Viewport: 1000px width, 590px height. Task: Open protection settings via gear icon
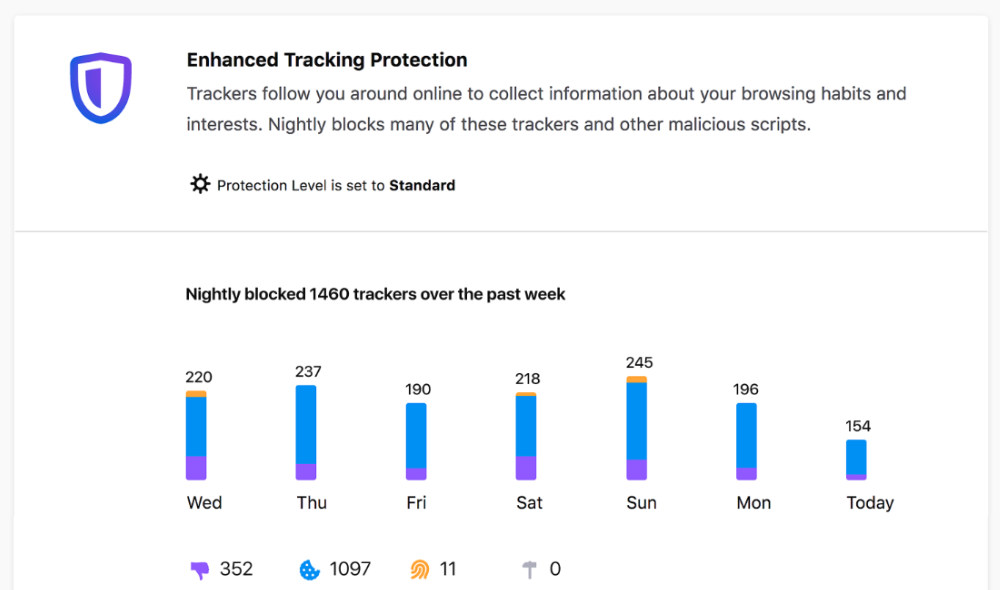coord(200,184)
